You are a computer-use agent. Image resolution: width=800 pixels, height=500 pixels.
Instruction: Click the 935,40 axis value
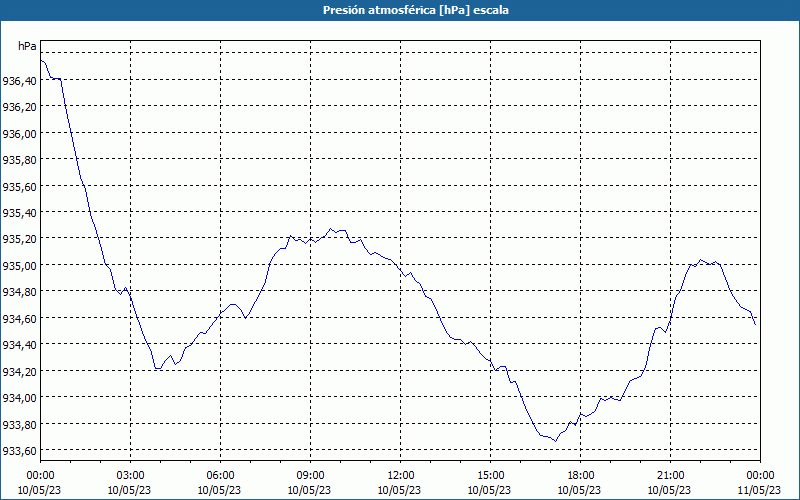(x=19, y=213)
